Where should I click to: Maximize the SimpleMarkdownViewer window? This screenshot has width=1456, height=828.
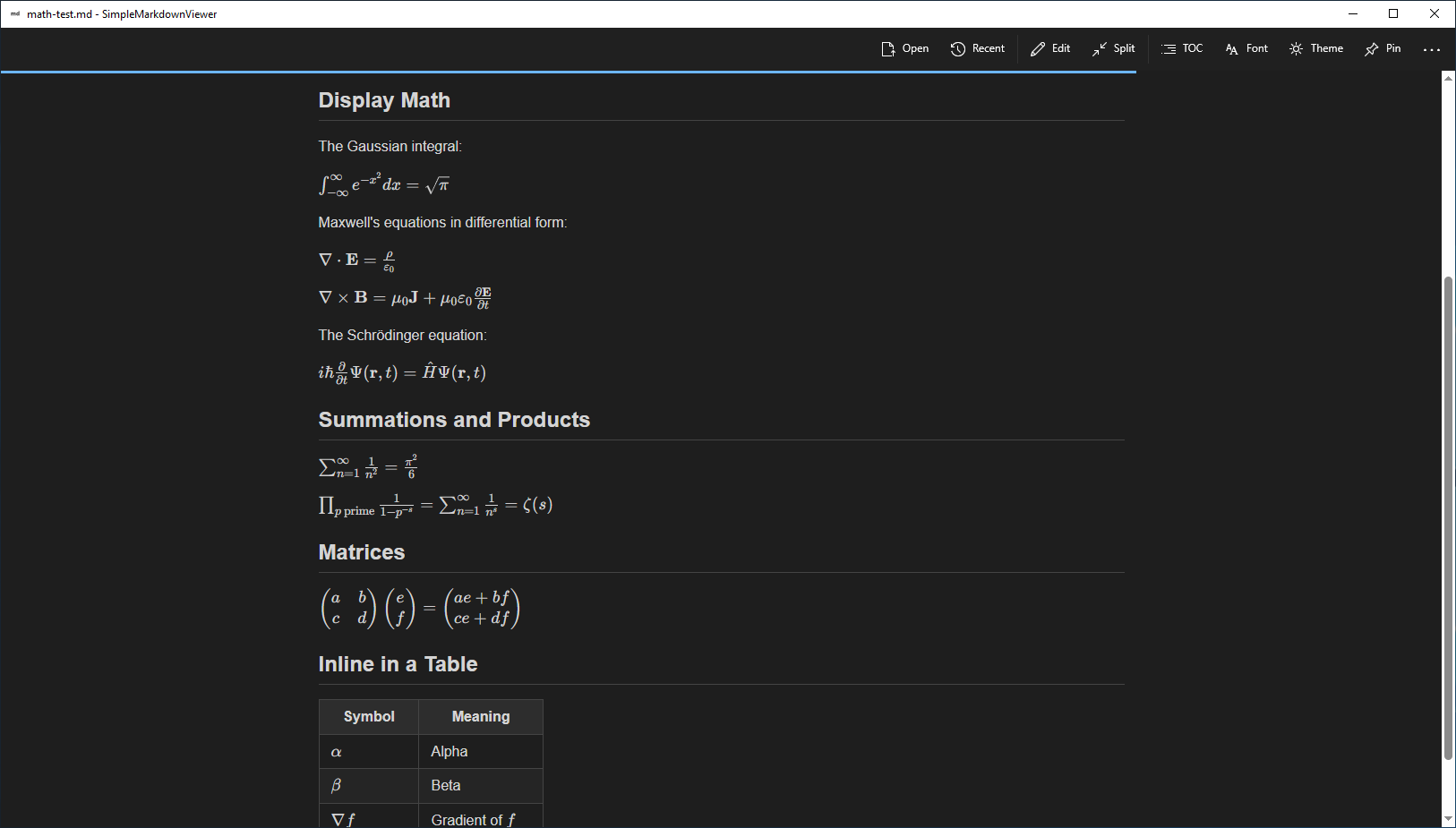tap(1393, 13)
